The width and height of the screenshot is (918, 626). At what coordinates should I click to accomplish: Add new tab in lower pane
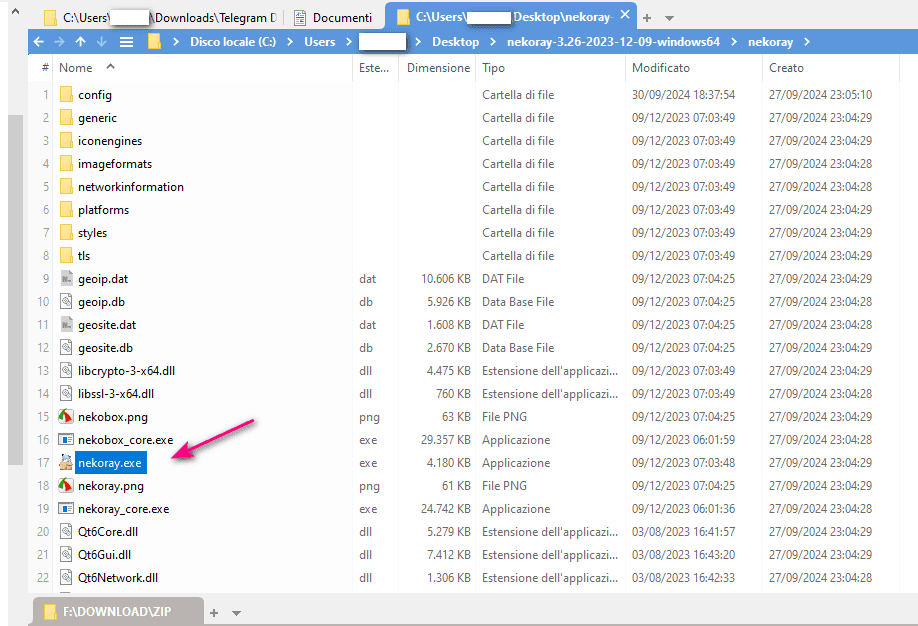[214, 613]
